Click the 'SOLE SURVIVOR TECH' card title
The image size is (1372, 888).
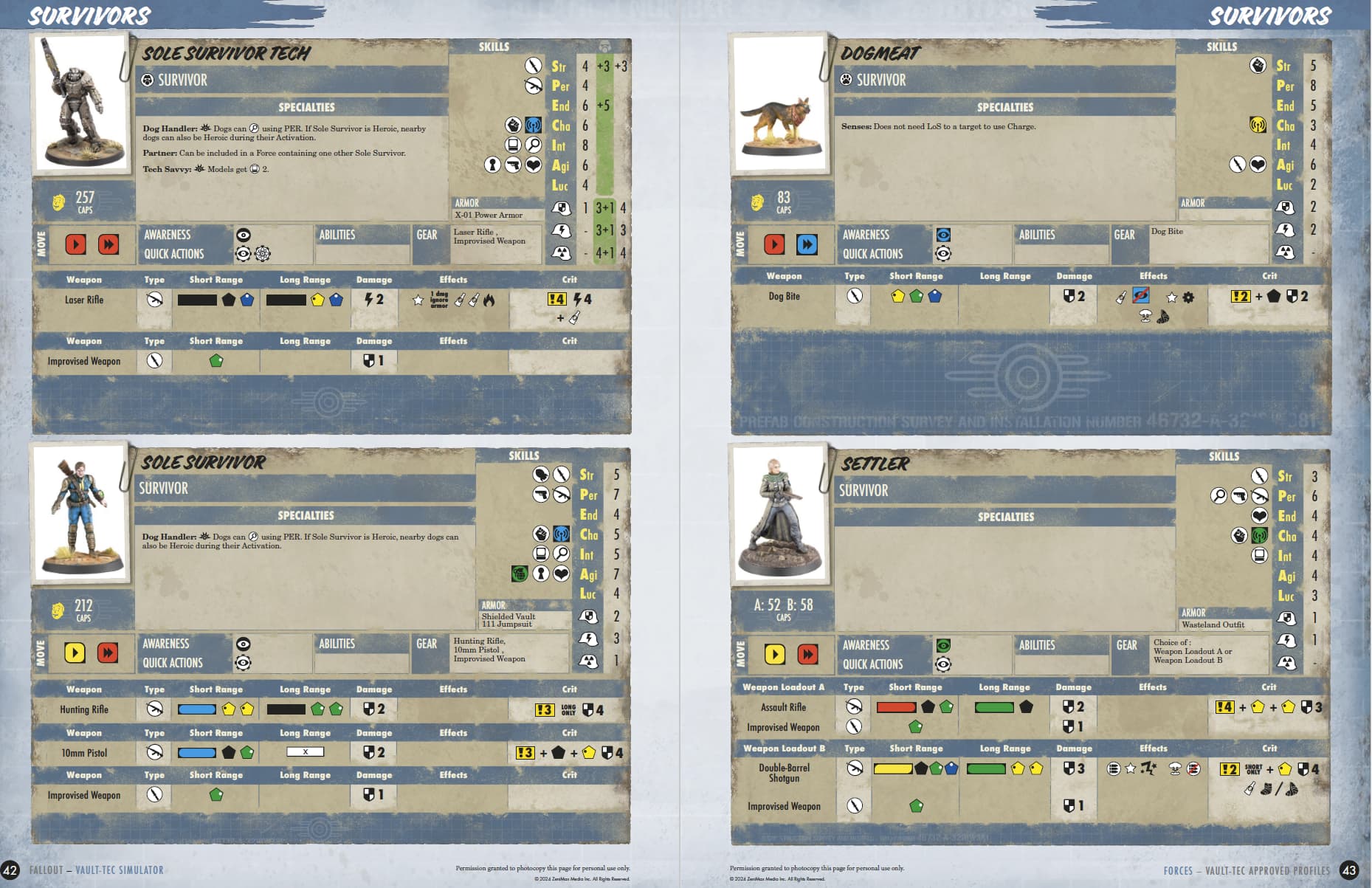point(227,53)
